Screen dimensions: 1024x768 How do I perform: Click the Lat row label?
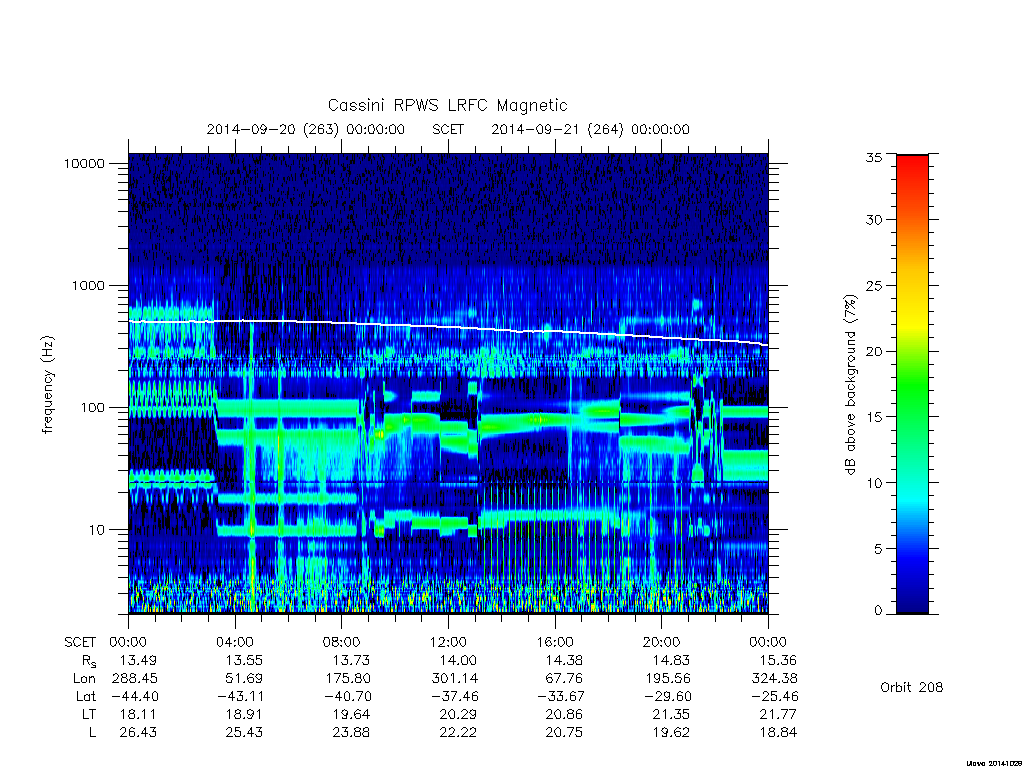click(x=86, y=697)
